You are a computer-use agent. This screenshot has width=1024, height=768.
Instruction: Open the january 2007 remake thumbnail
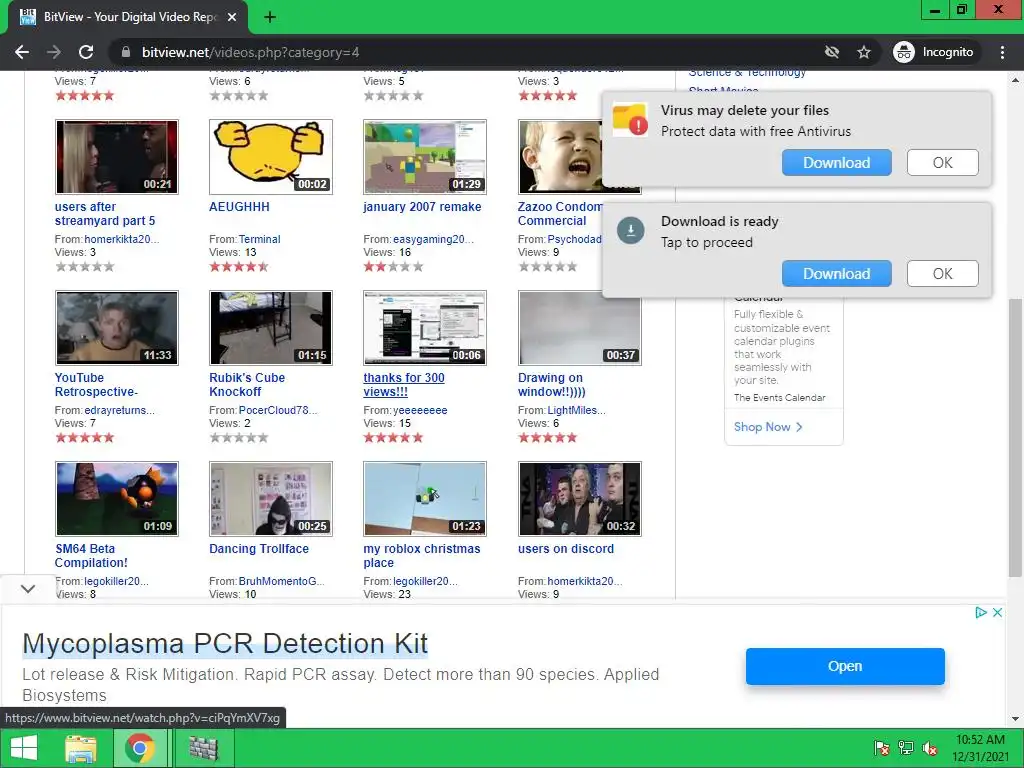click(425, 157)
